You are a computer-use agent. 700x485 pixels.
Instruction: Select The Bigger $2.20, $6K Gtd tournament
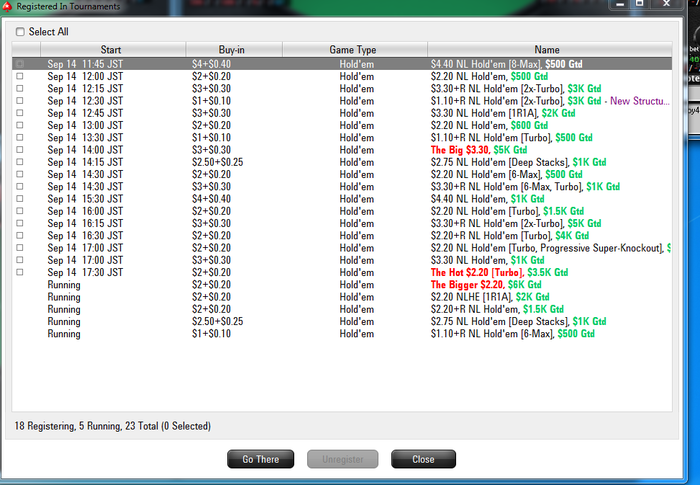(342, 285)
